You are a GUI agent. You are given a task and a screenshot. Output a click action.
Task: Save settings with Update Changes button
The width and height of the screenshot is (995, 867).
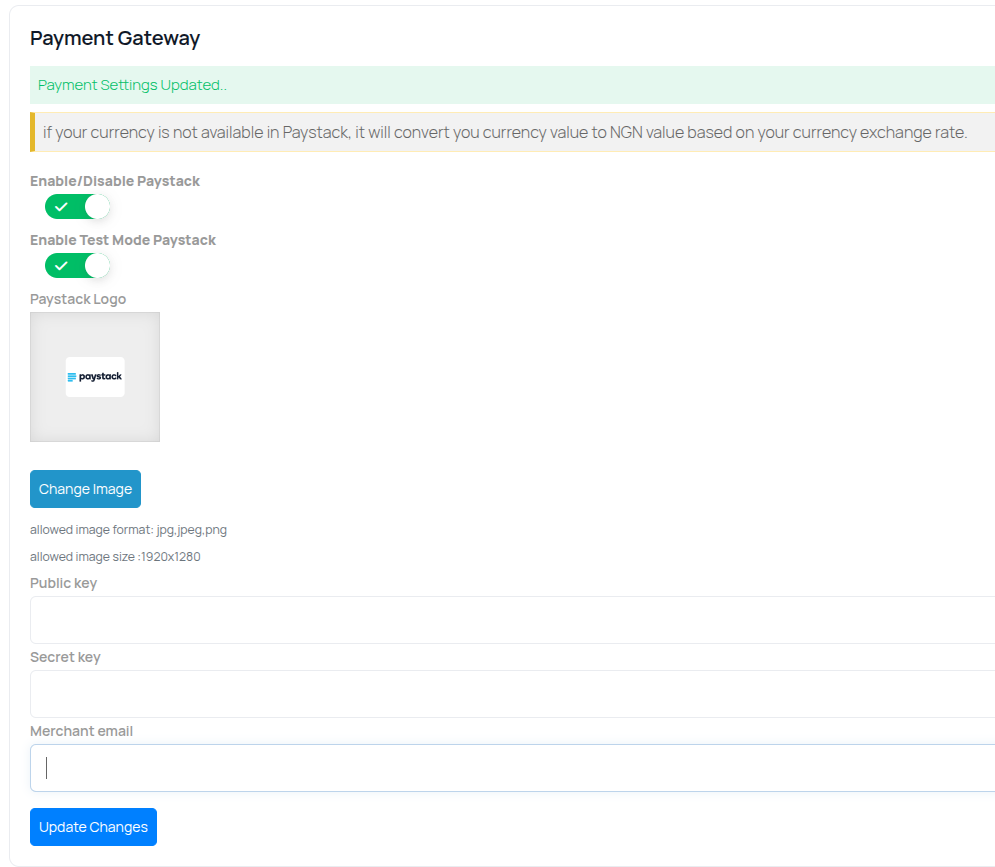[93, 827]
